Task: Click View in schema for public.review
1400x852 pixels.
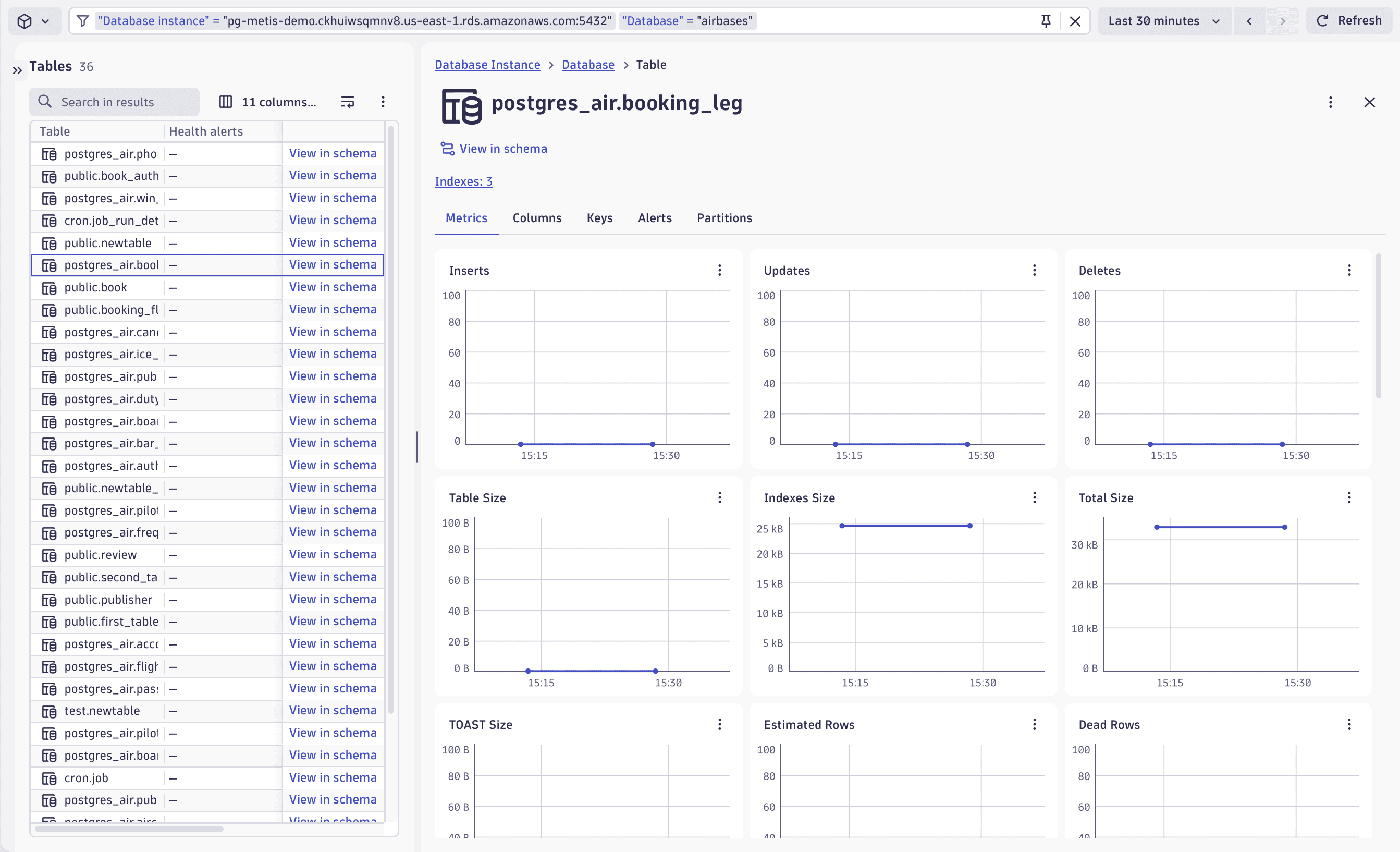Action: [x=333, y=555]
